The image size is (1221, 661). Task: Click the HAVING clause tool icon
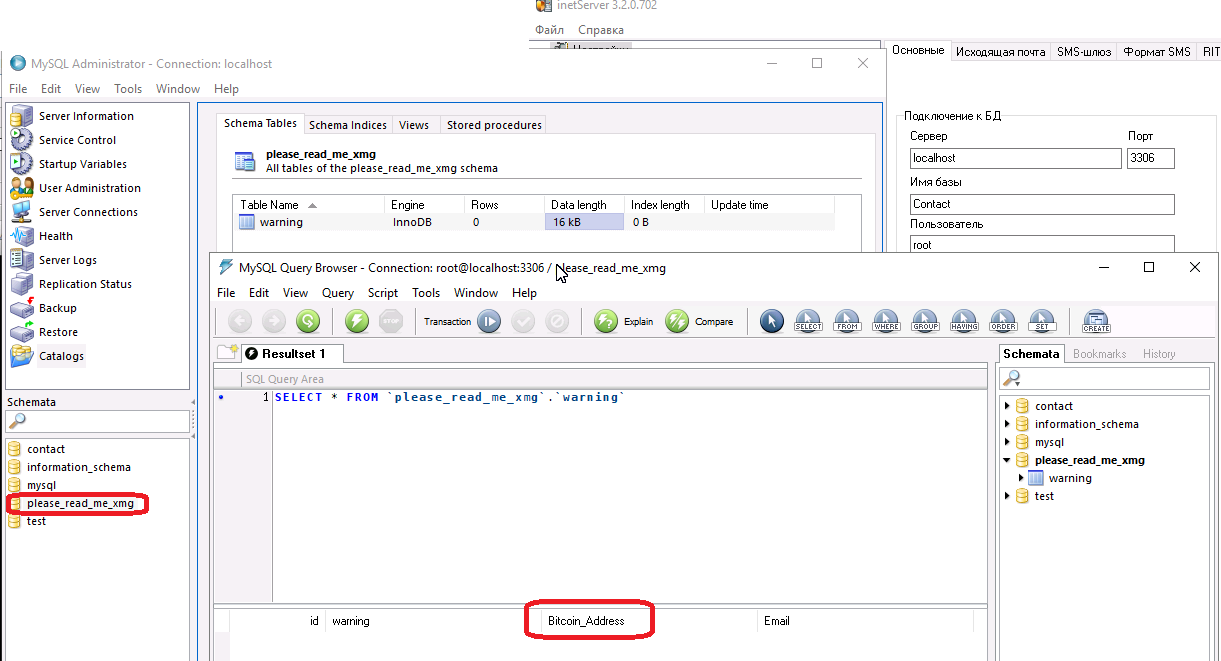tap(964, 321)
